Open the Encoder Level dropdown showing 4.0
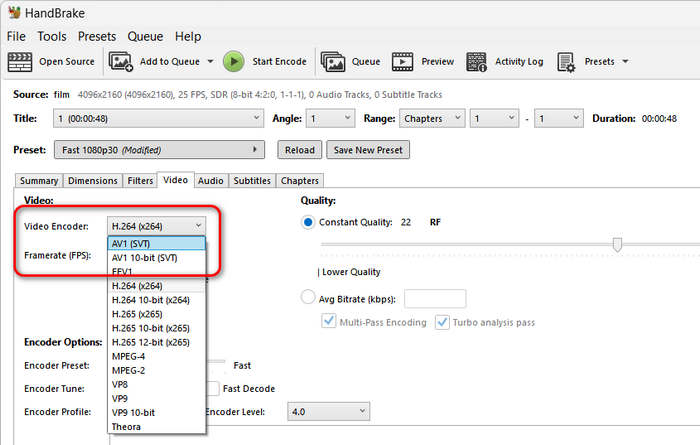 [329, 412]
